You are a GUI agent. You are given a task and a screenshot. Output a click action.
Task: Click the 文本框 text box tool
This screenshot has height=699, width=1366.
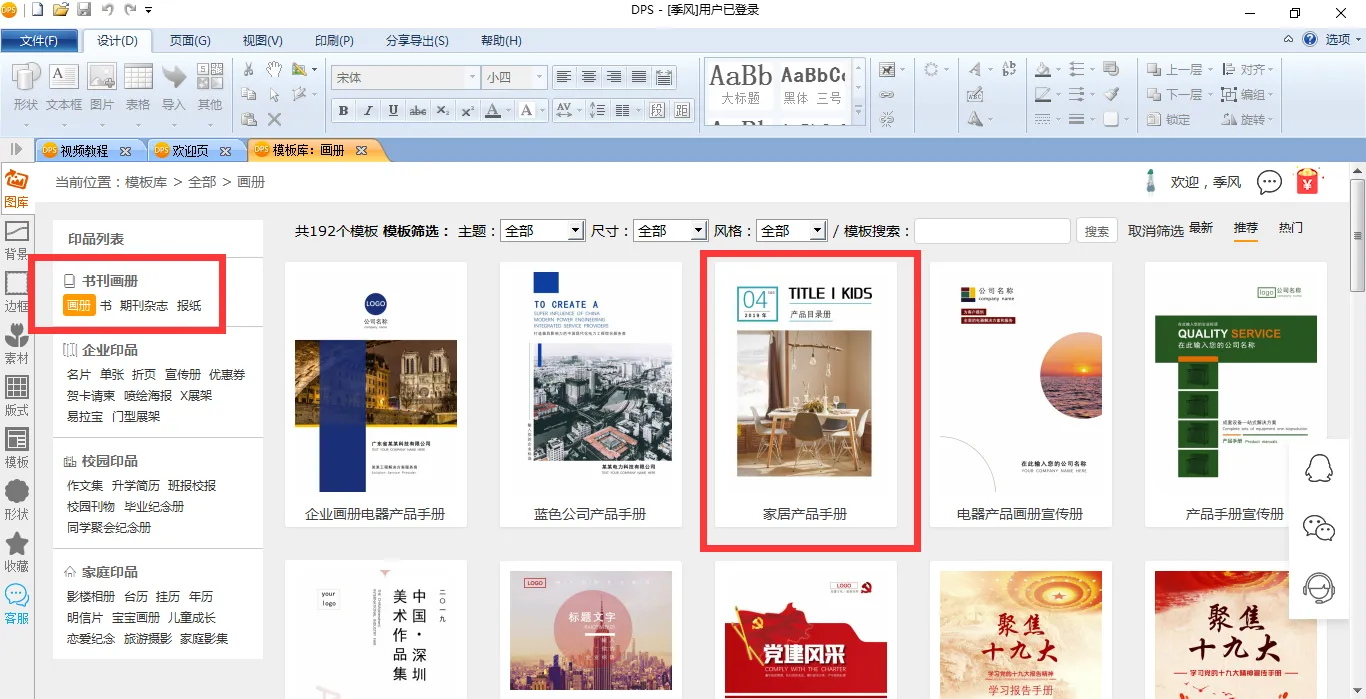pos(63,86)
